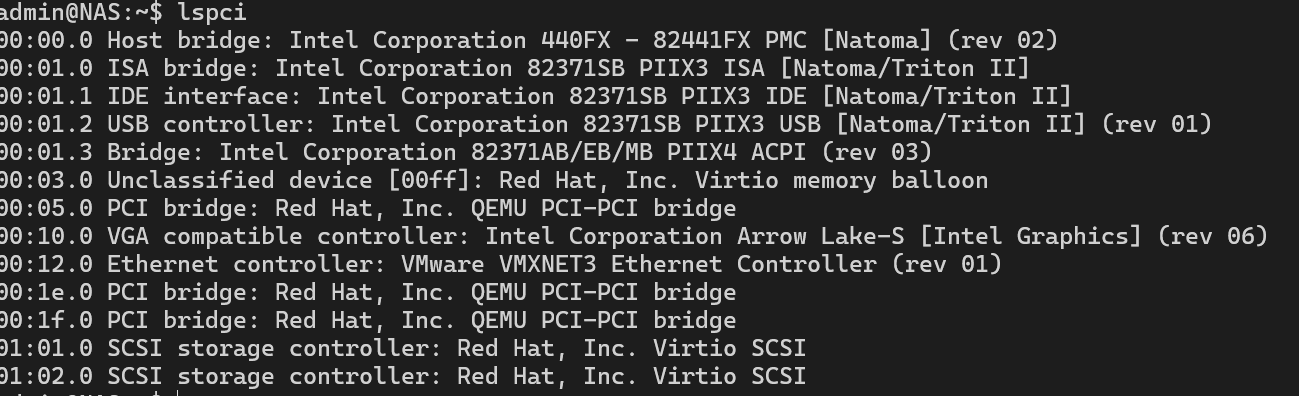Click the VGA compatible controller line
The width and height of the screenshot is (1299, 396).
[634, 237]
